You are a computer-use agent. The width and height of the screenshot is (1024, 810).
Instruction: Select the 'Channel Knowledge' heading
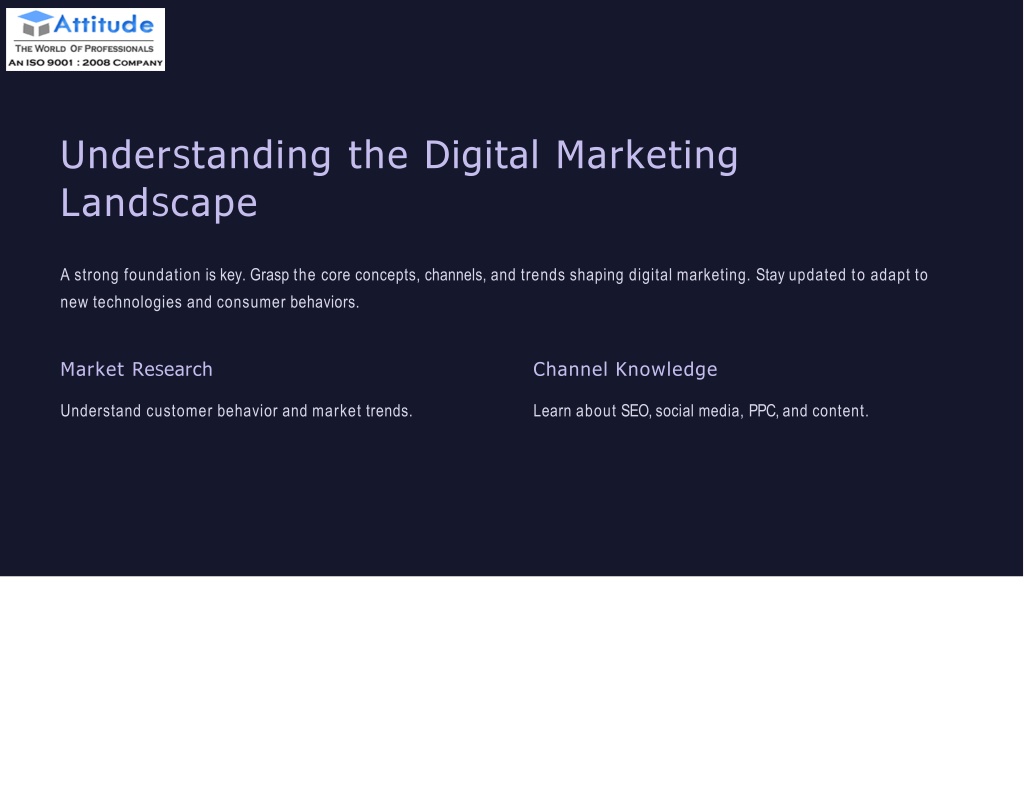coord(625,370)
